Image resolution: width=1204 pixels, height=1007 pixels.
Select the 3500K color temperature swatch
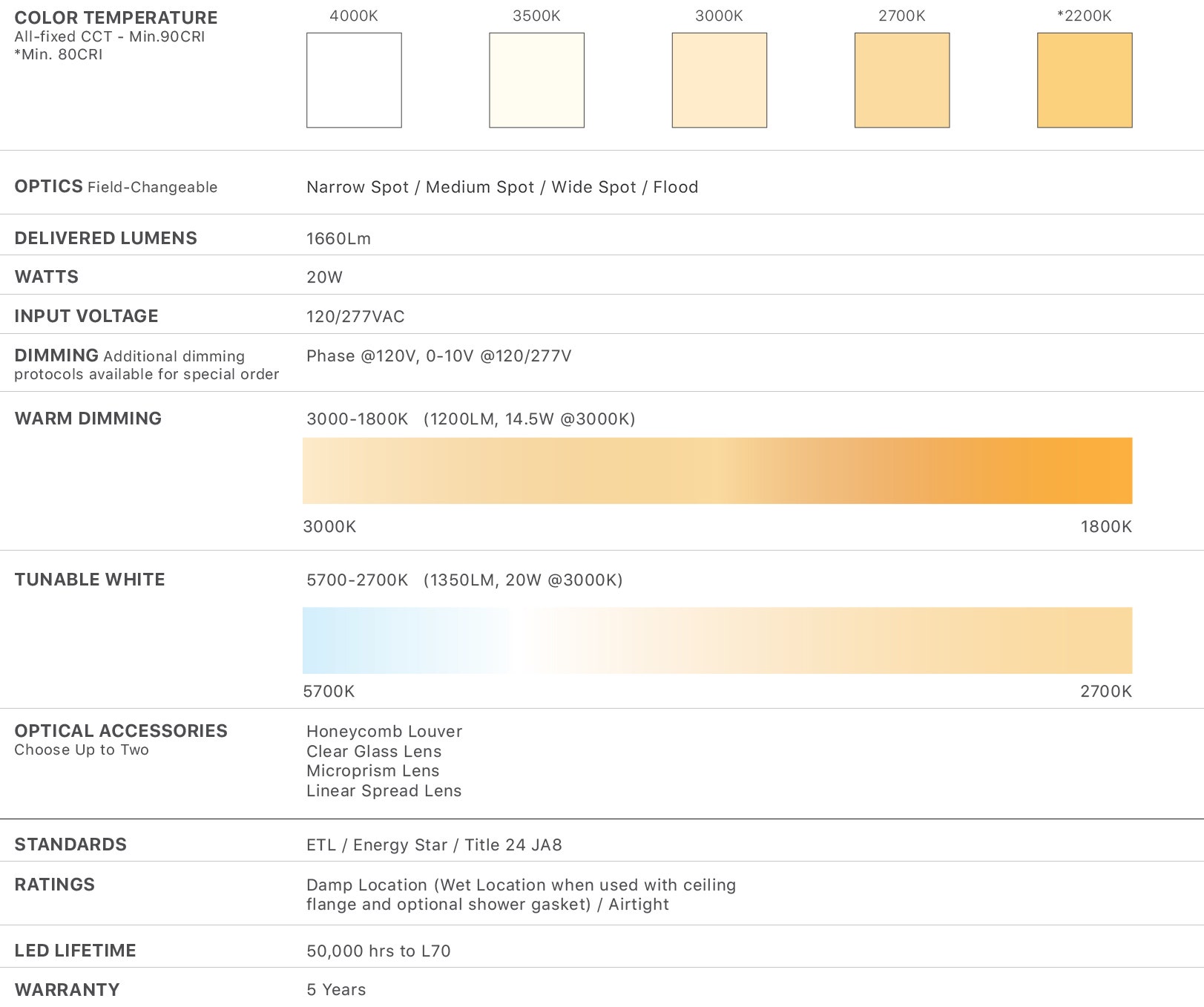click(536, 80)
